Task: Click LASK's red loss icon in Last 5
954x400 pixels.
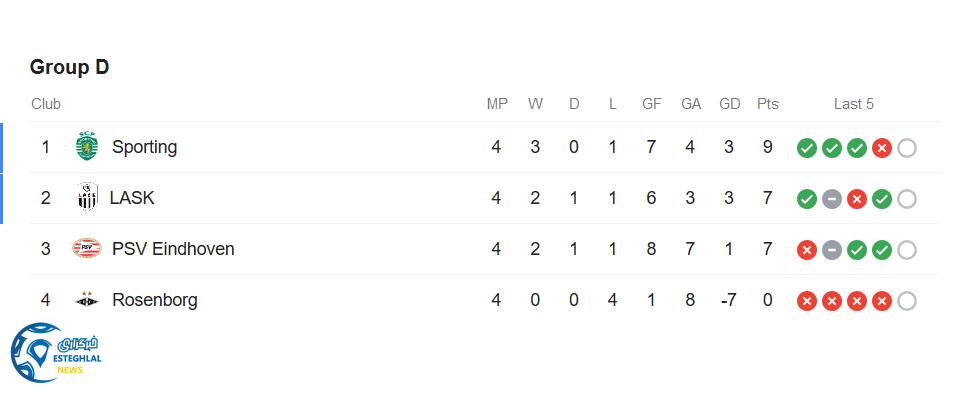Action: click(x=856, y=199)
